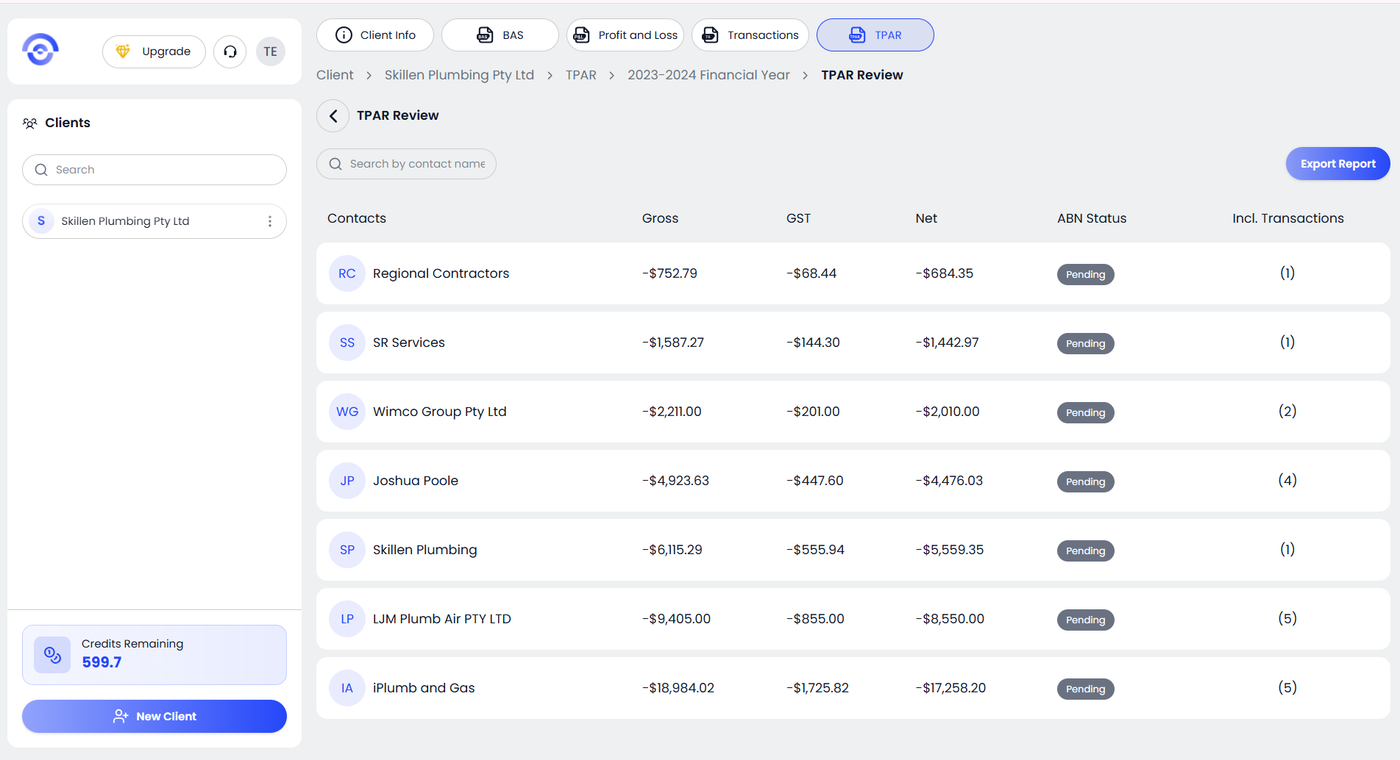Click the app logo in top-left
Screen dimensions: 1400x760
coord(41,50)
